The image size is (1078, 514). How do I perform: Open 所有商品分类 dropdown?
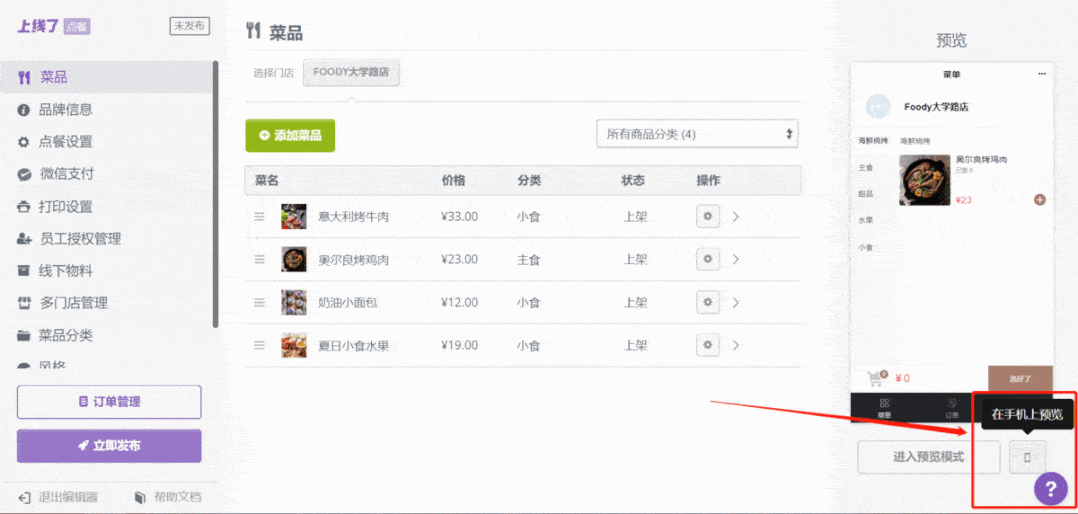(x=697, y=134)
